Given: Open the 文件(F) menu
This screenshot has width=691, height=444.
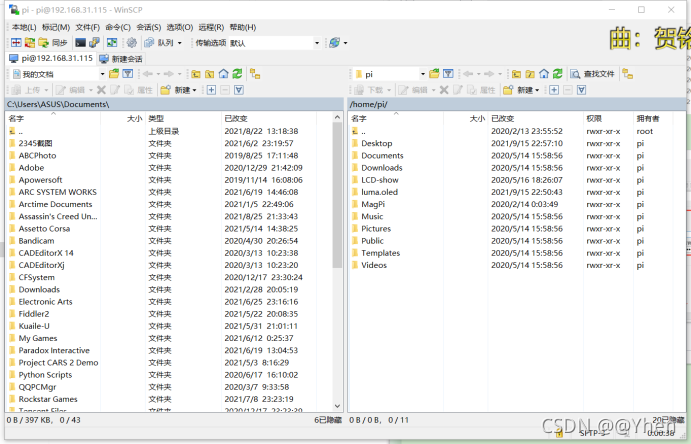Looking at the screenshot, I should pos(88,27).
